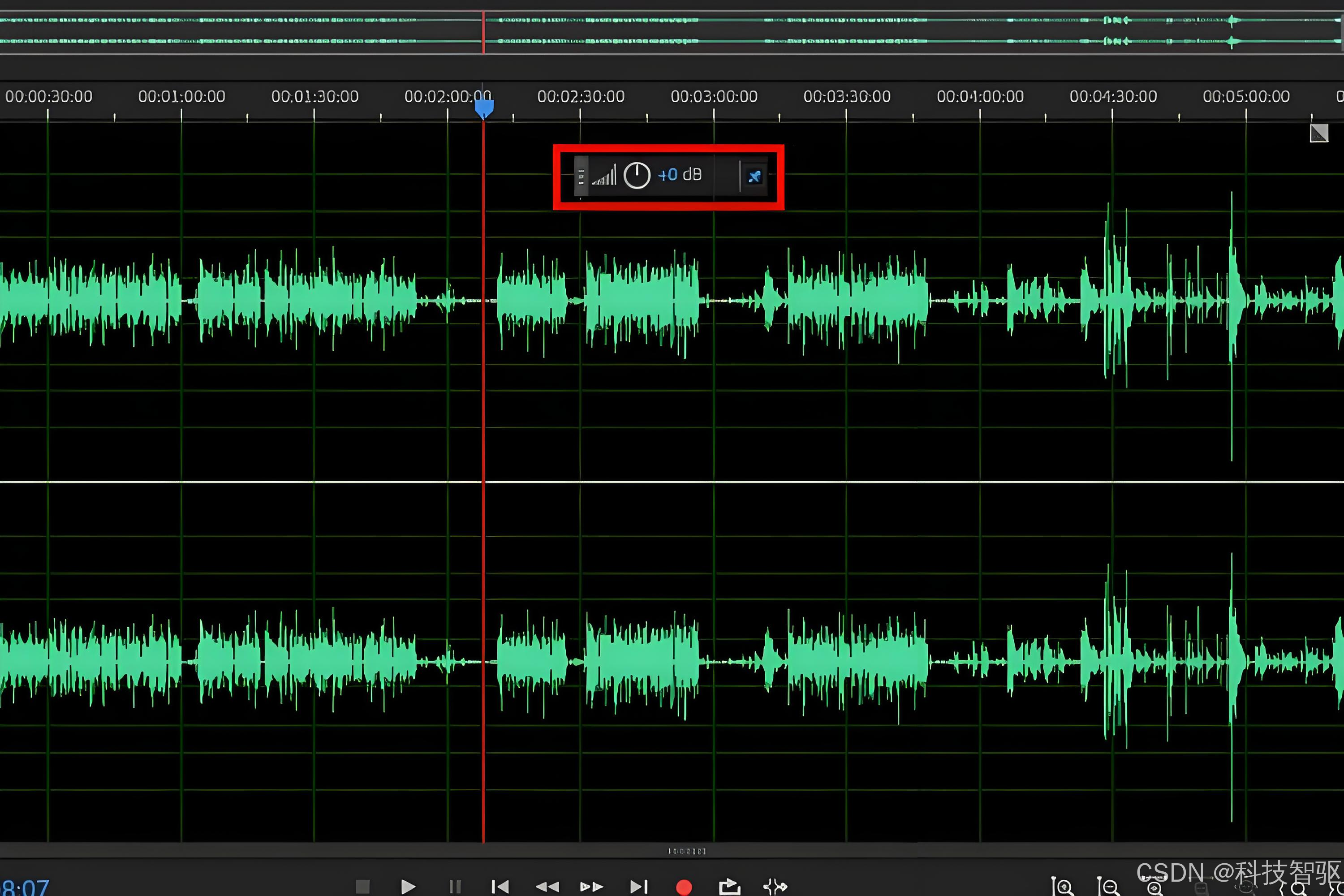This screenshot has width=1344, height=896.
Task: Click the HUD amplitude bars icon
Action: coord(604,176)
